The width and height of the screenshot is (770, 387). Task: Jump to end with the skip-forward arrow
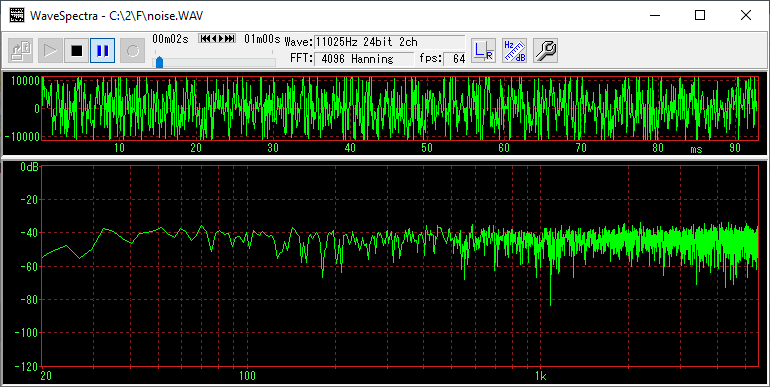click(229, 38)
